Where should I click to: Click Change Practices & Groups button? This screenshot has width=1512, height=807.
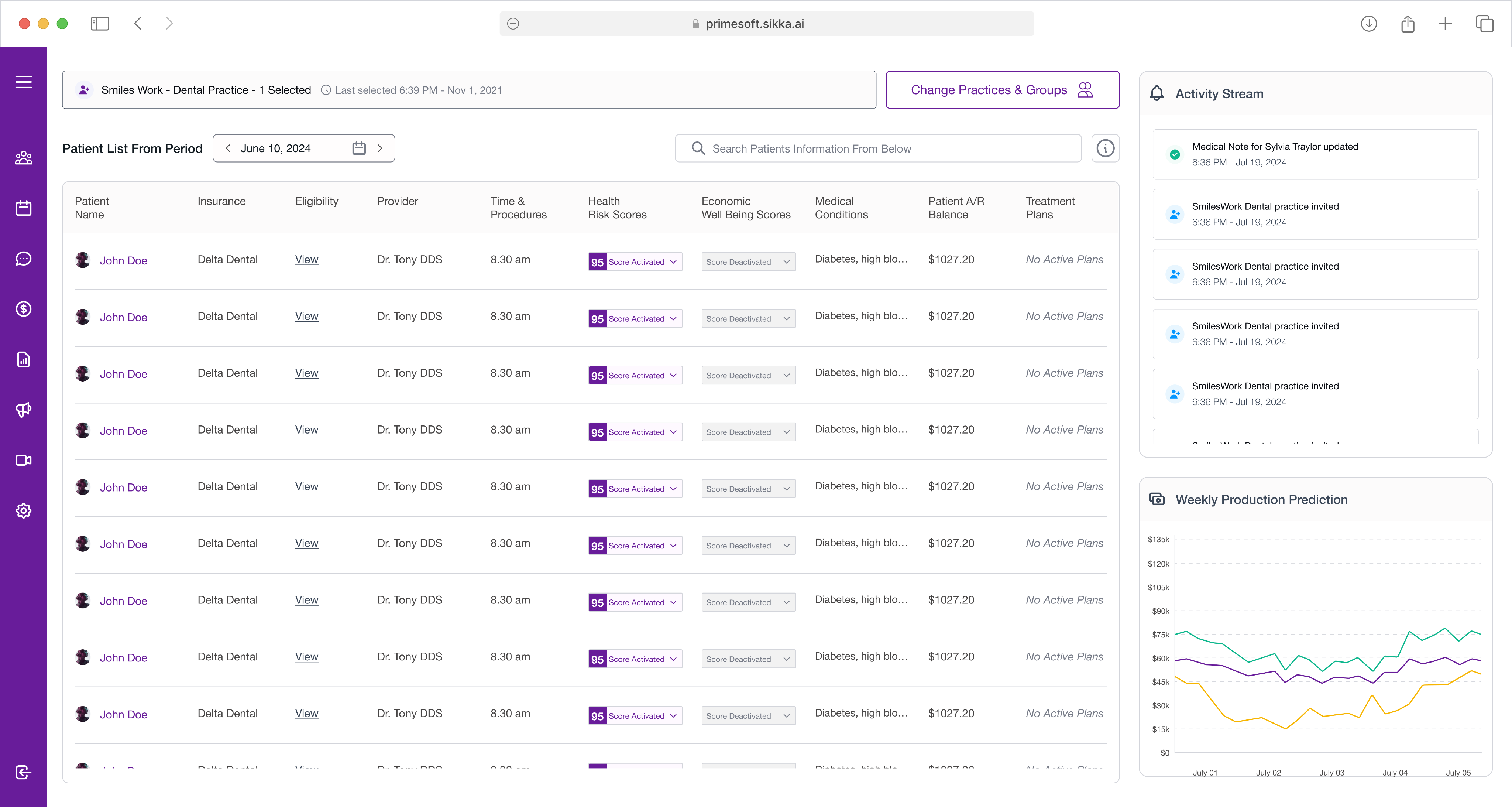[1002, 90]
